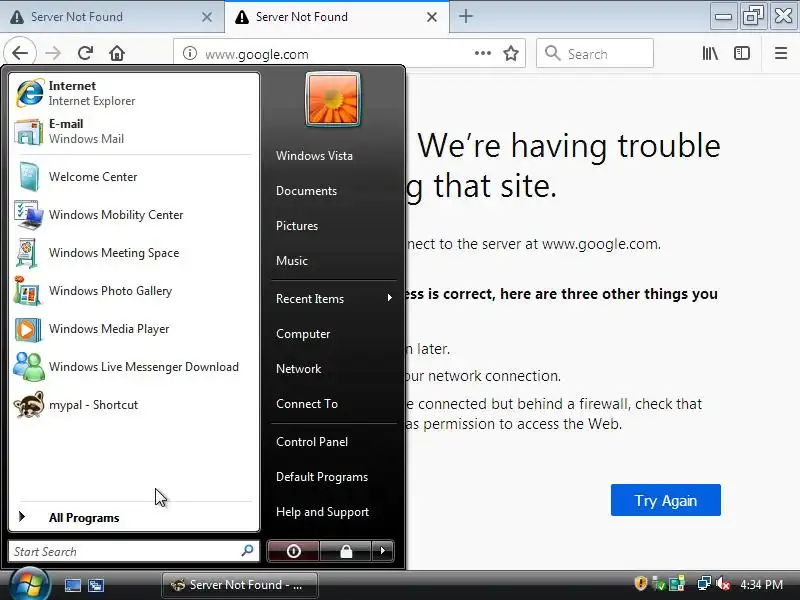The height and width of the screenshot is (600, 800).
Task: Reload the current page
Action: click(x=85, y=53)
